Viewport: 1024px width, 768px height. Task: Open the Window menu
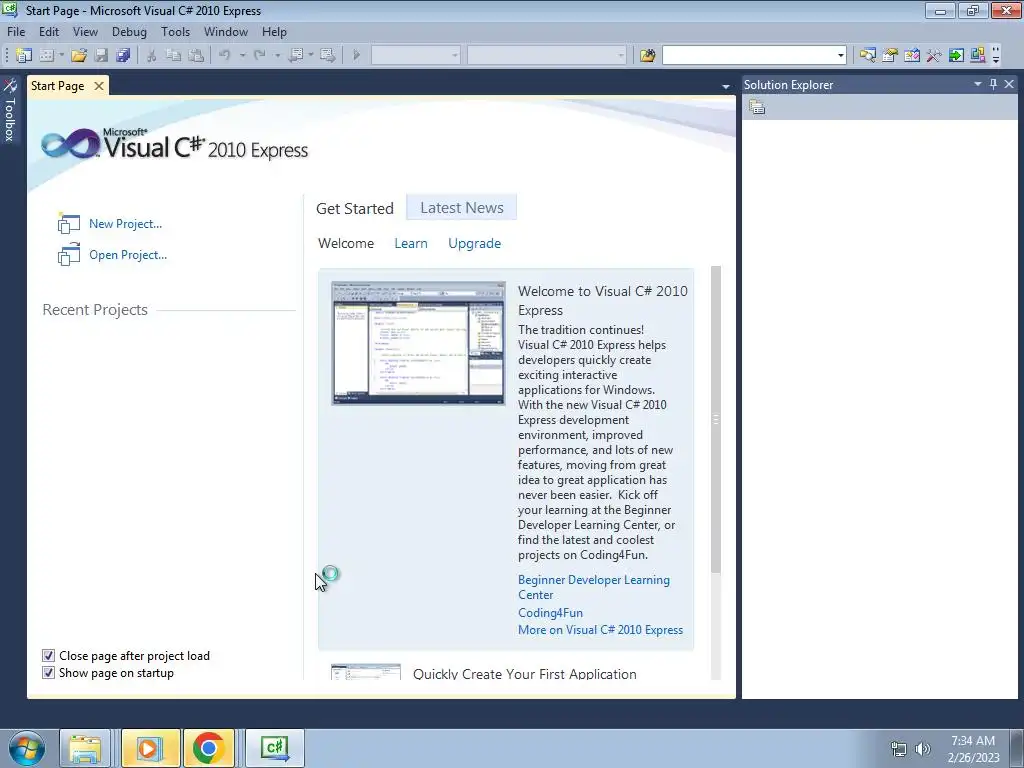(226, 31)
